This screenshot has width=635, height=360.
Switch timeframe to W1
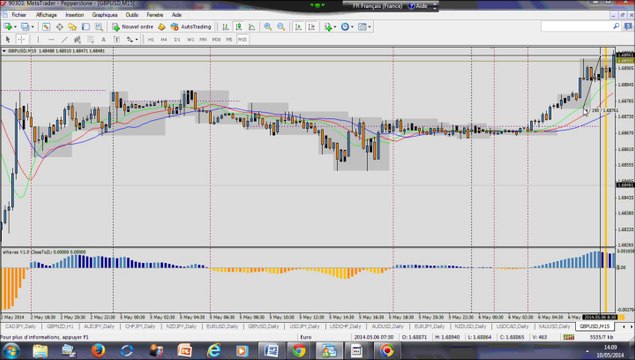[x=190, y=39]
